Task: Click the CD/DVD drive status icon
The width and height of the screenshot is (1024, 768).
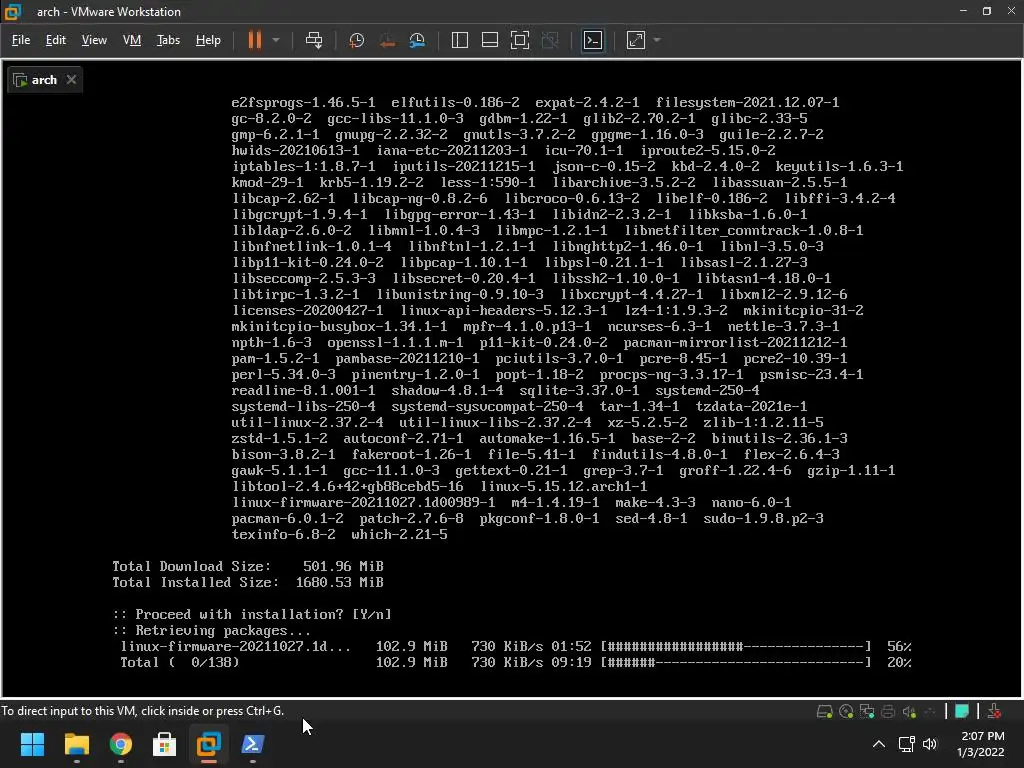Action: pos(846,711)
